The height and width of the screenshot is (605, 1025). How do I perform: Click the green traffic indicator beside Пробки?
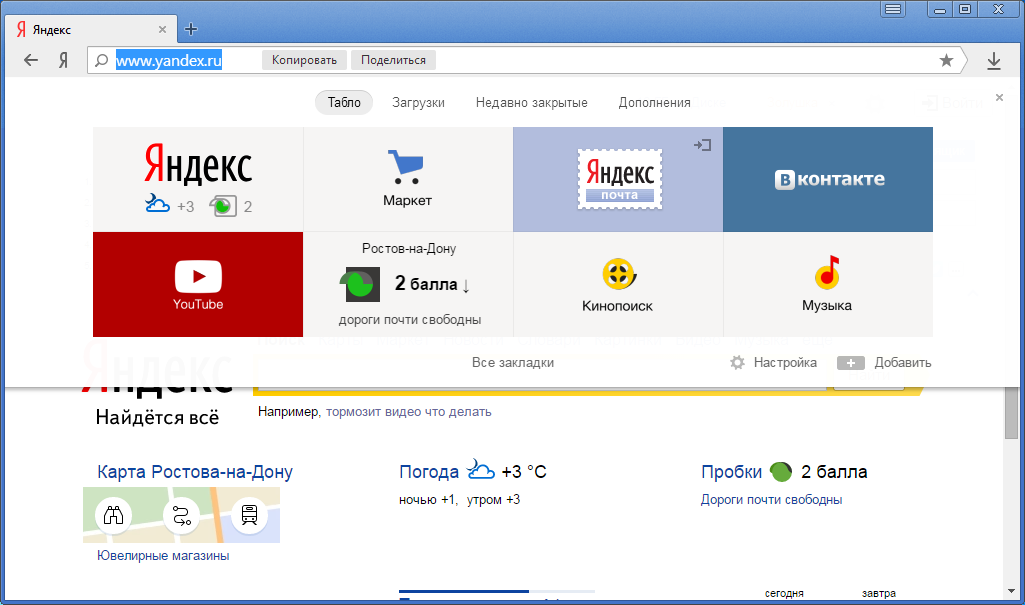(781, 471)
